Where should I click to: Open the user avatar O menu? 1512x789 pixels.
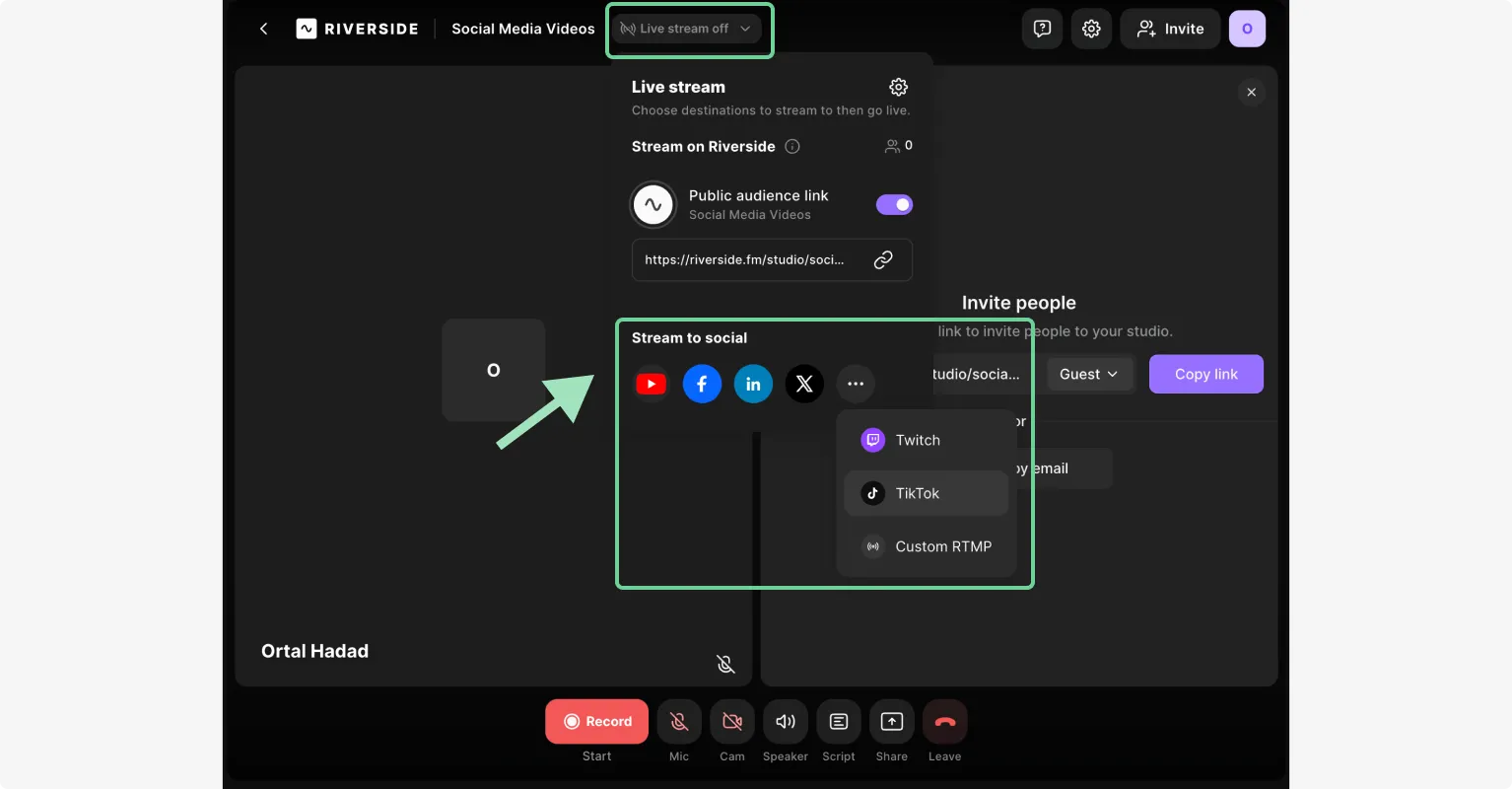click(x=1247, y=29)
